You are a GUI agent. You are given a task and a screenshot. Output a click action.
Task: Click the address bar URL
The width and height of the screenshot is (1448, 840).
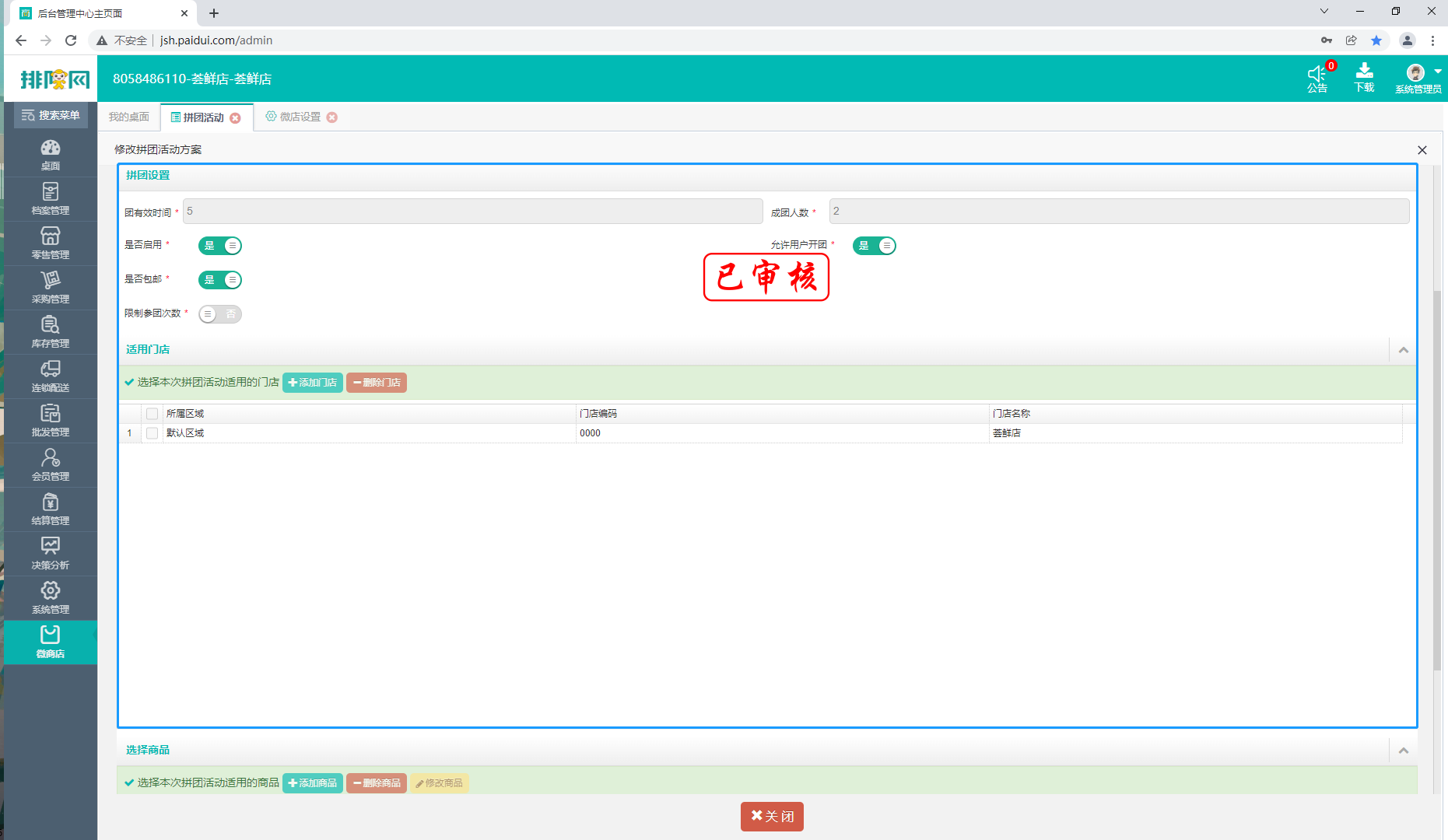216,40
